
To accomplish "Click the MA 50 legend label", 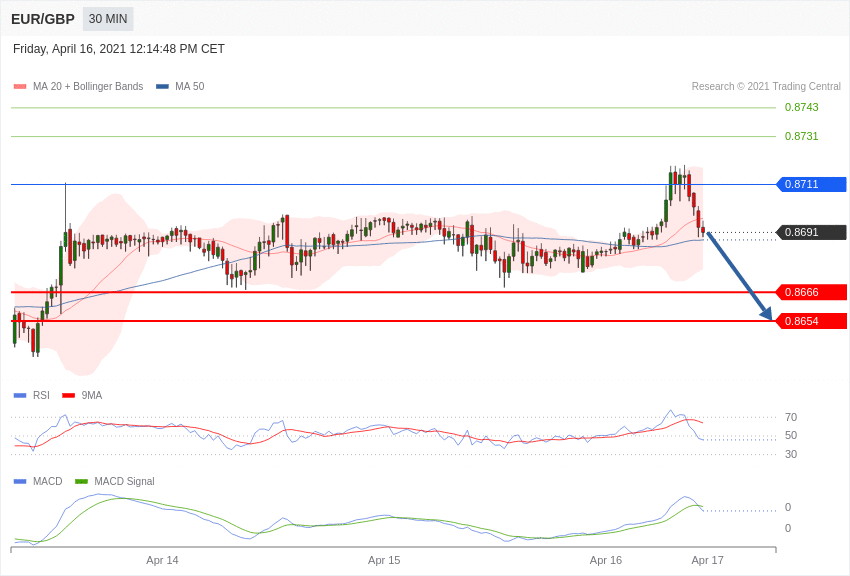I will [190, 86].
